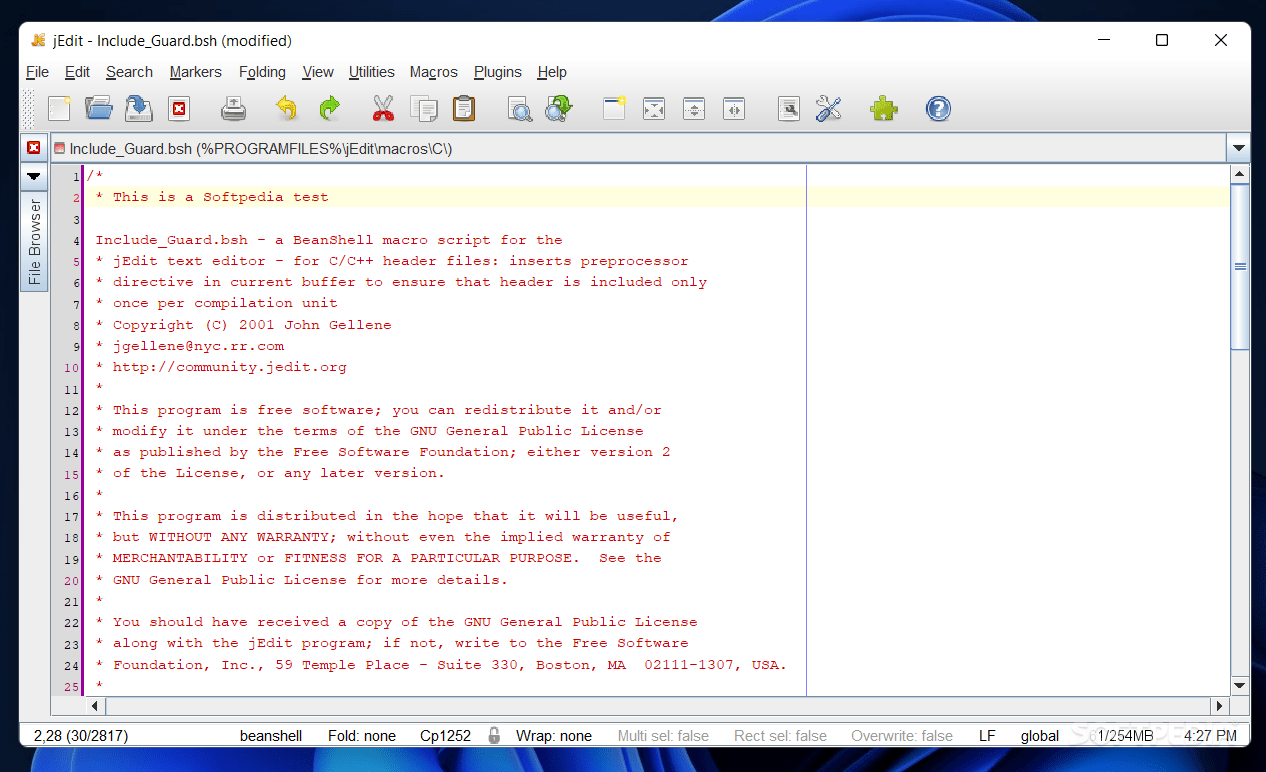The image size is (1266, 772).
Task: Click the Open File folder icon
Action: click(x=98, y=108)
